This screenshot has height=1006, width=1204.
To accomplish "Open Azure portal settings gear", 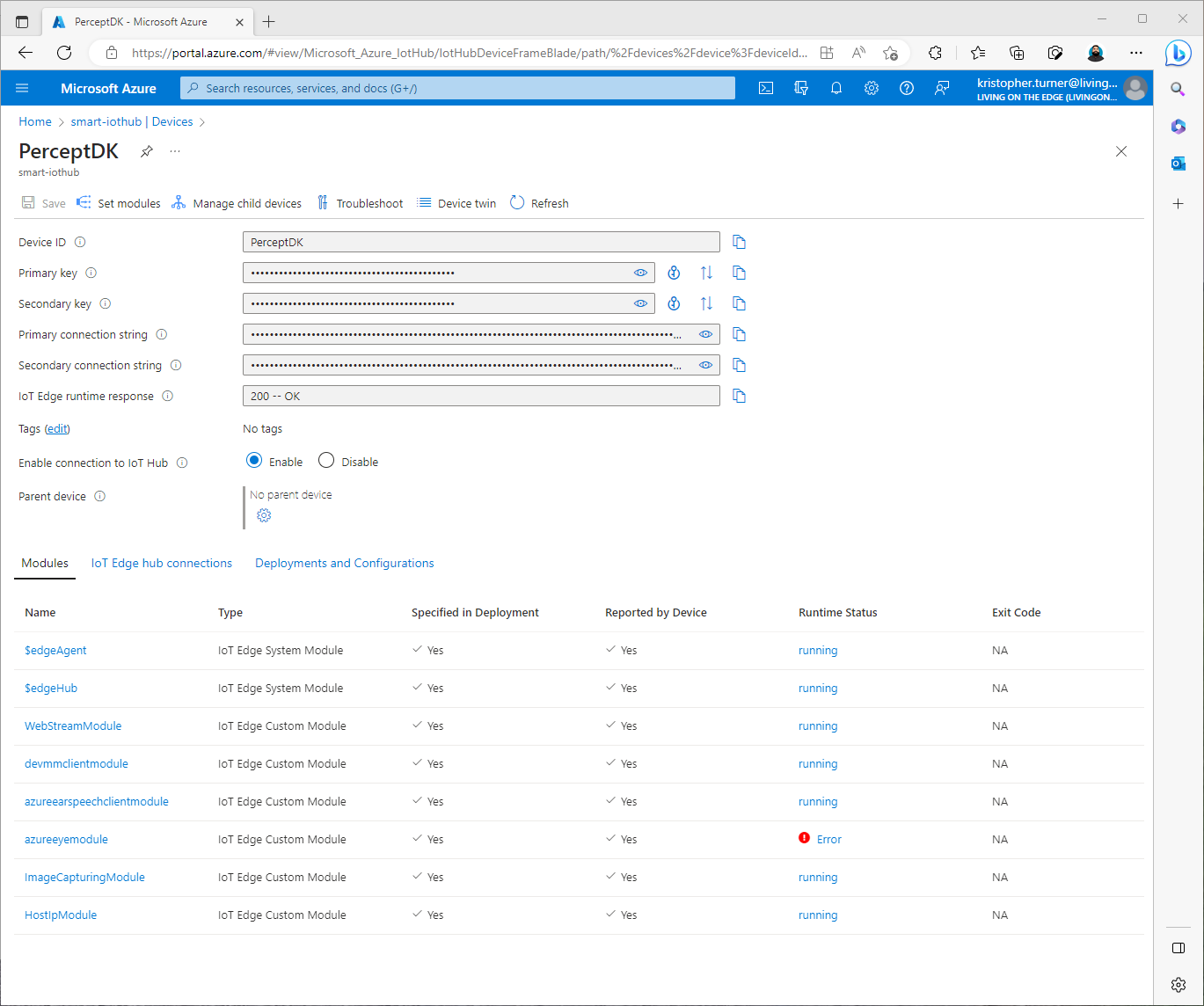I will coord(872,88).
